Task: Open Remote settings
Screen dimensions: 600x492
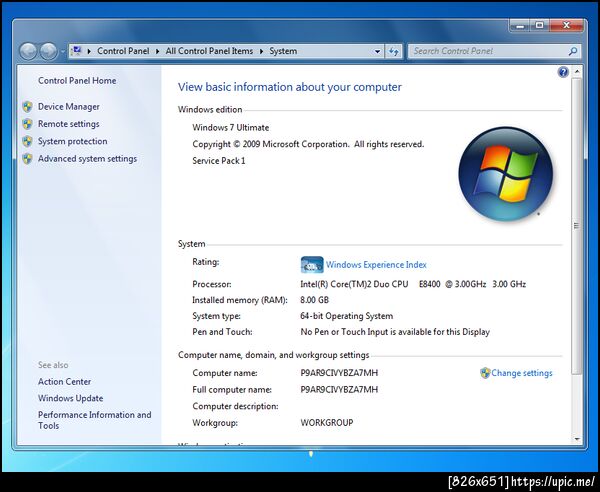Action: pos(68,124)
